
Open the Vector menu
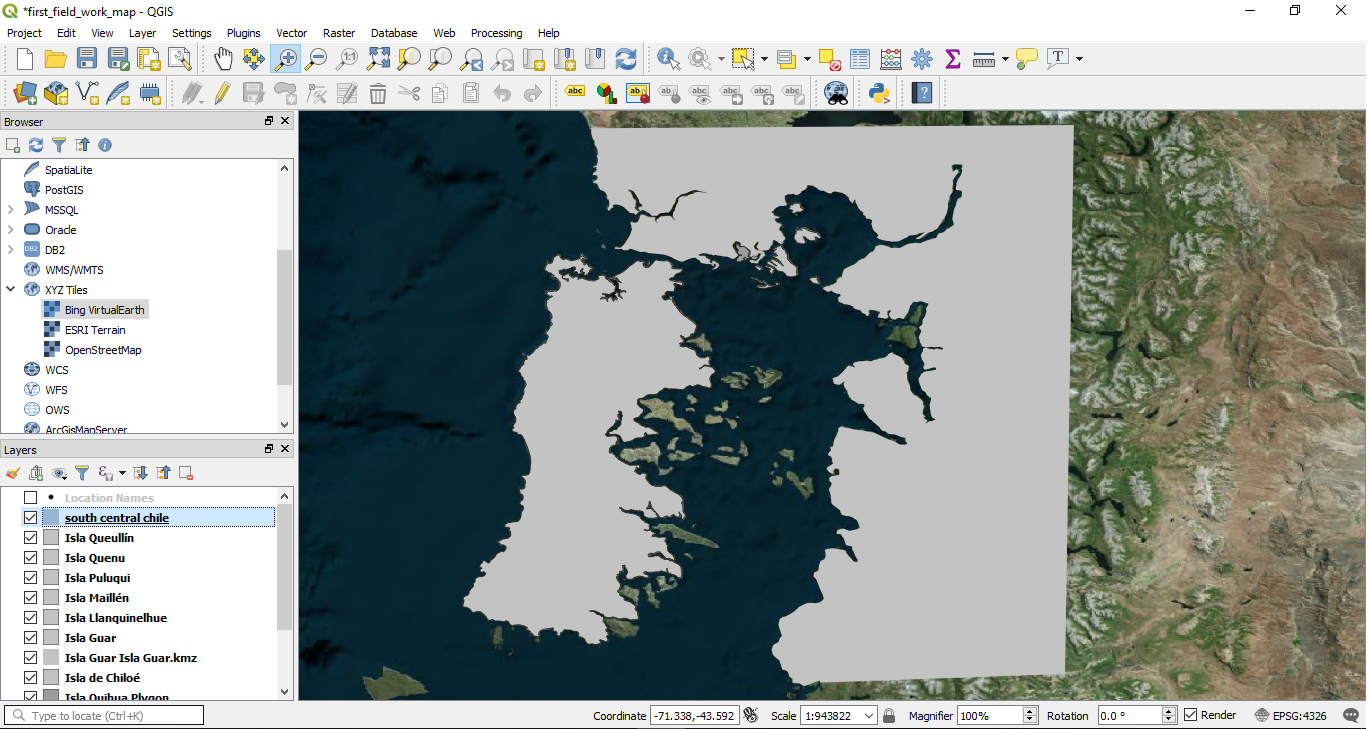(x=291, y=33)
